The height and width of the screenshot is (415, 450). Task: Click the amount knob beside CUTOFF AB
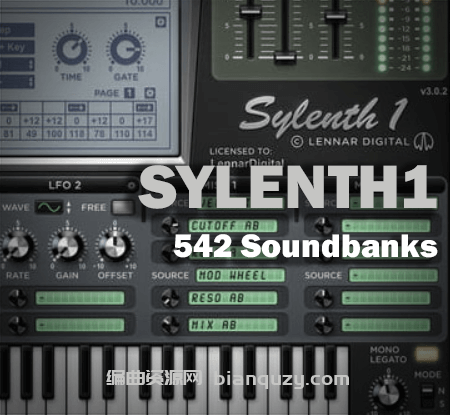pyautogui.click(x=170, y=225)
